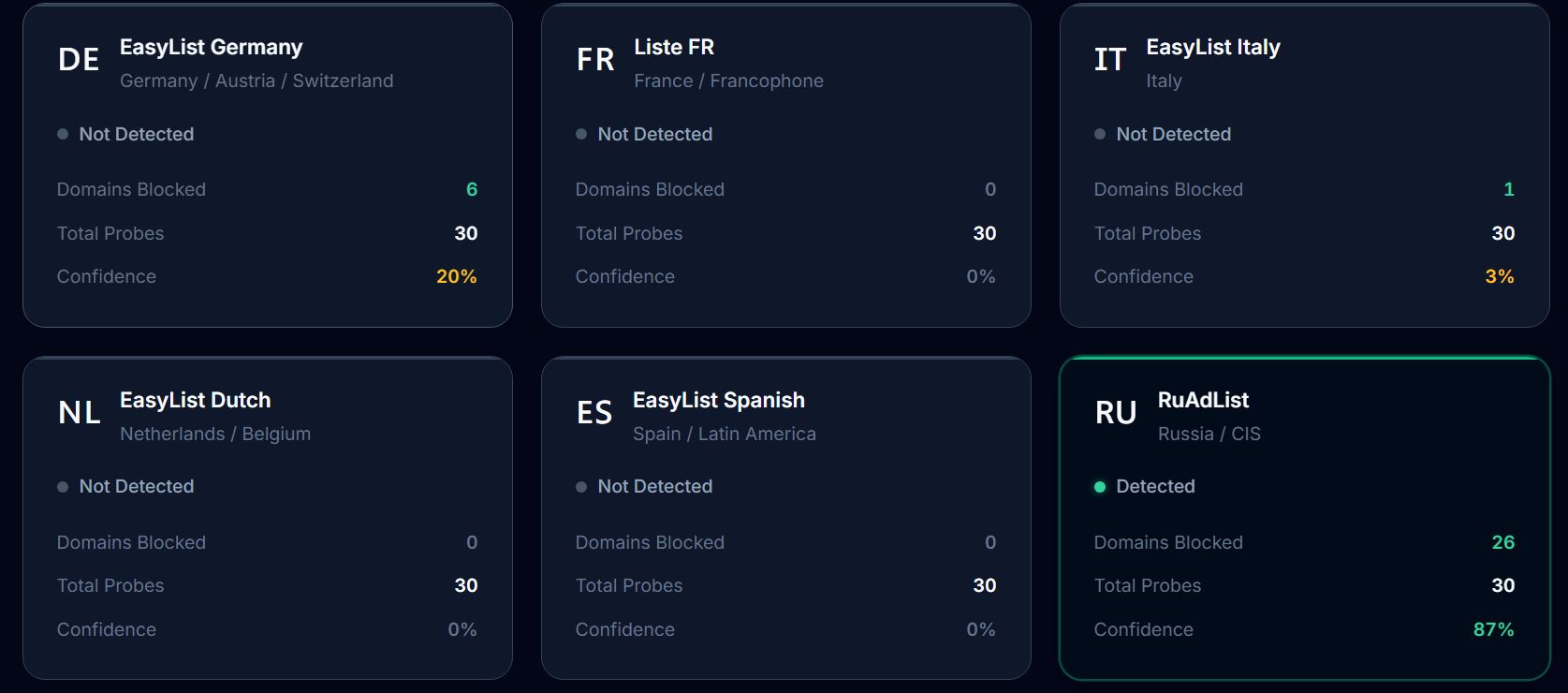Open the EasyList Germany title
Image resolution: width=1568 pixels, height=693 pixels.
212,47
